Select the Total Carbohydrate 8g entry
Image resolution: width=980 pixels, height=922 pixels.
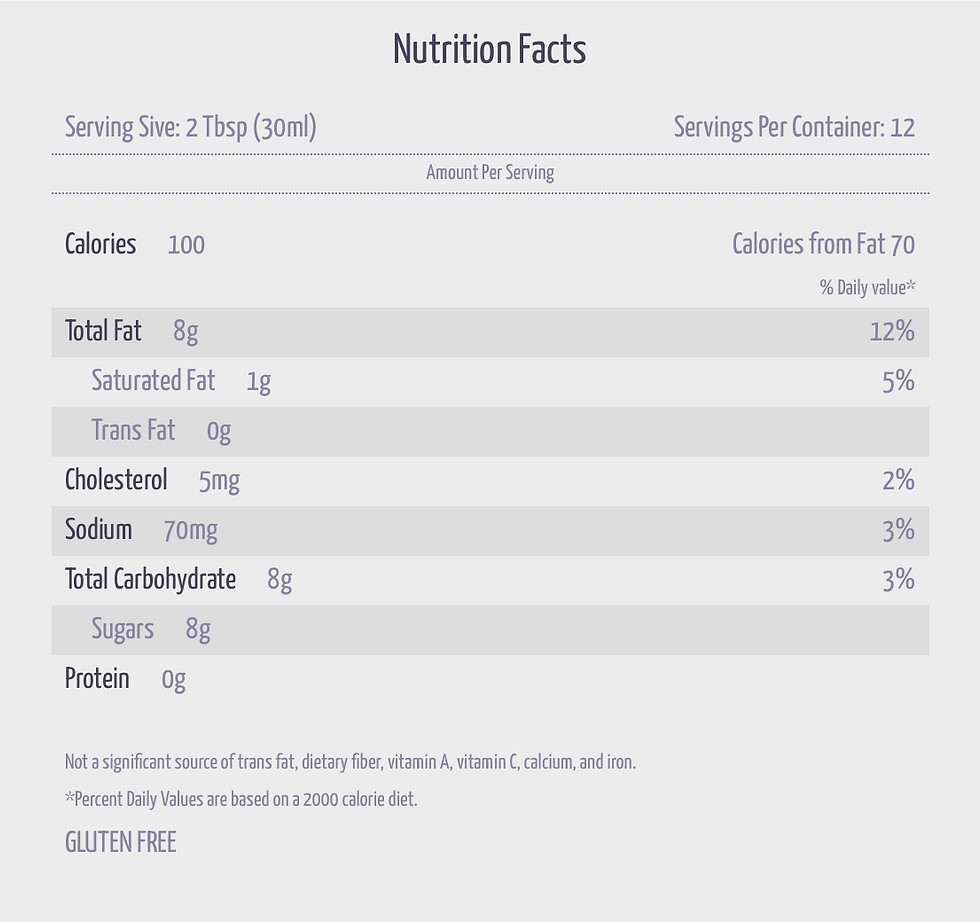pyautogui.click(x=179, y=580)
